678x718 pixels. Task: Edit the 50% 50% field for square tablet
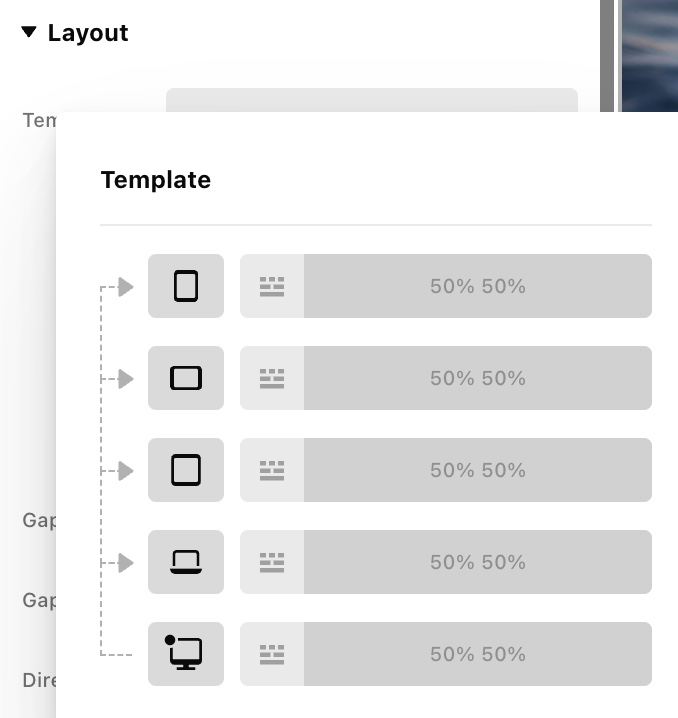pos(478,470)
